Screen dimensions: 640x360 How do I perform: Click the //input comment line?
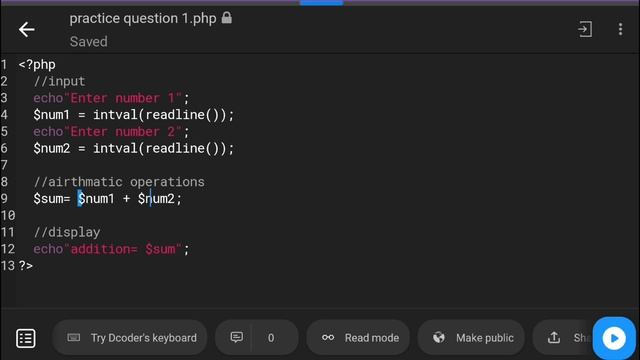point(60,81)
